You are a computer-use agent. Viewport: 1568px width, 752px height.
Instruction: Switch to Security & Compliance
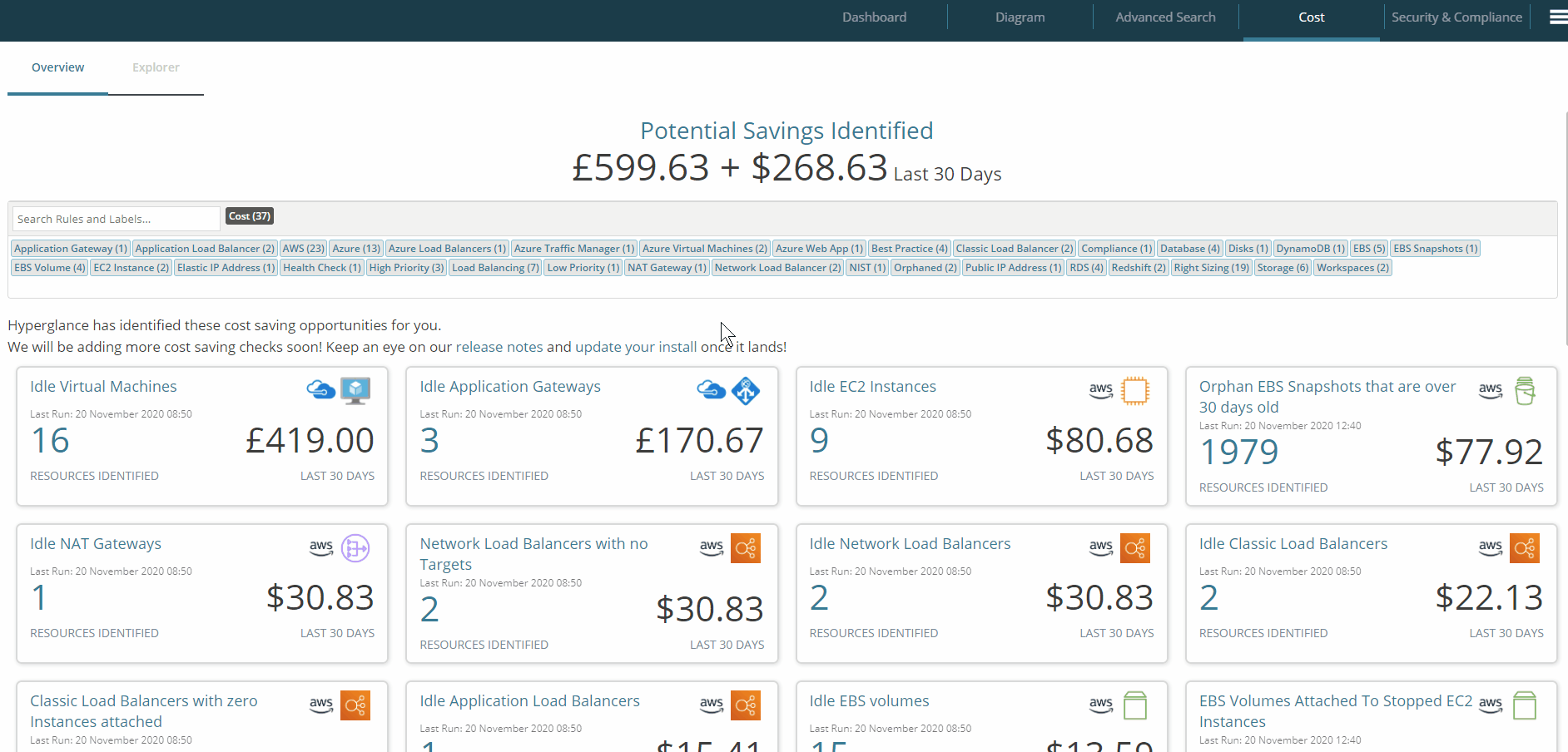(x=1456, y=17)
